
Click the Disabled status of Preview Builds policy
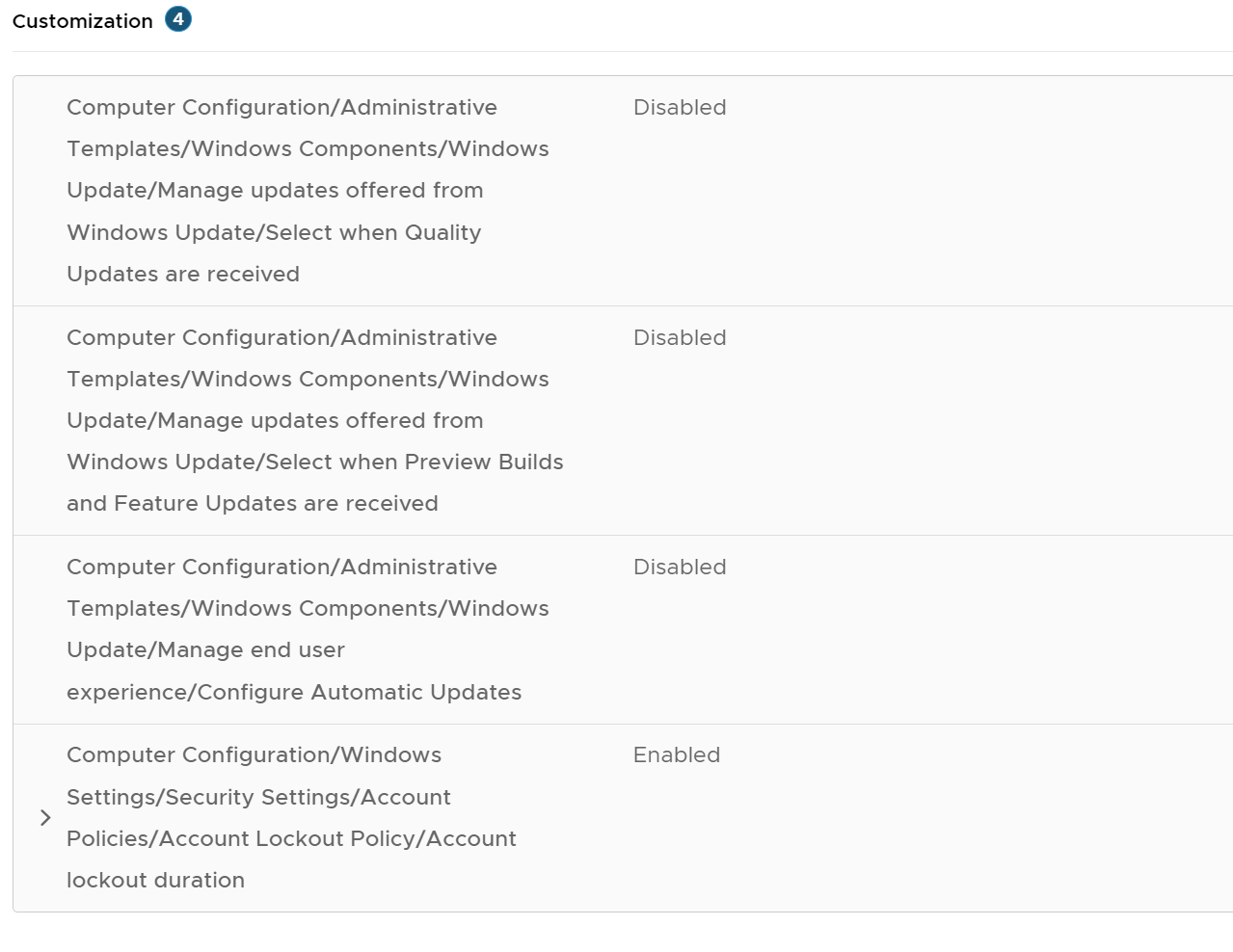point(680,337)
